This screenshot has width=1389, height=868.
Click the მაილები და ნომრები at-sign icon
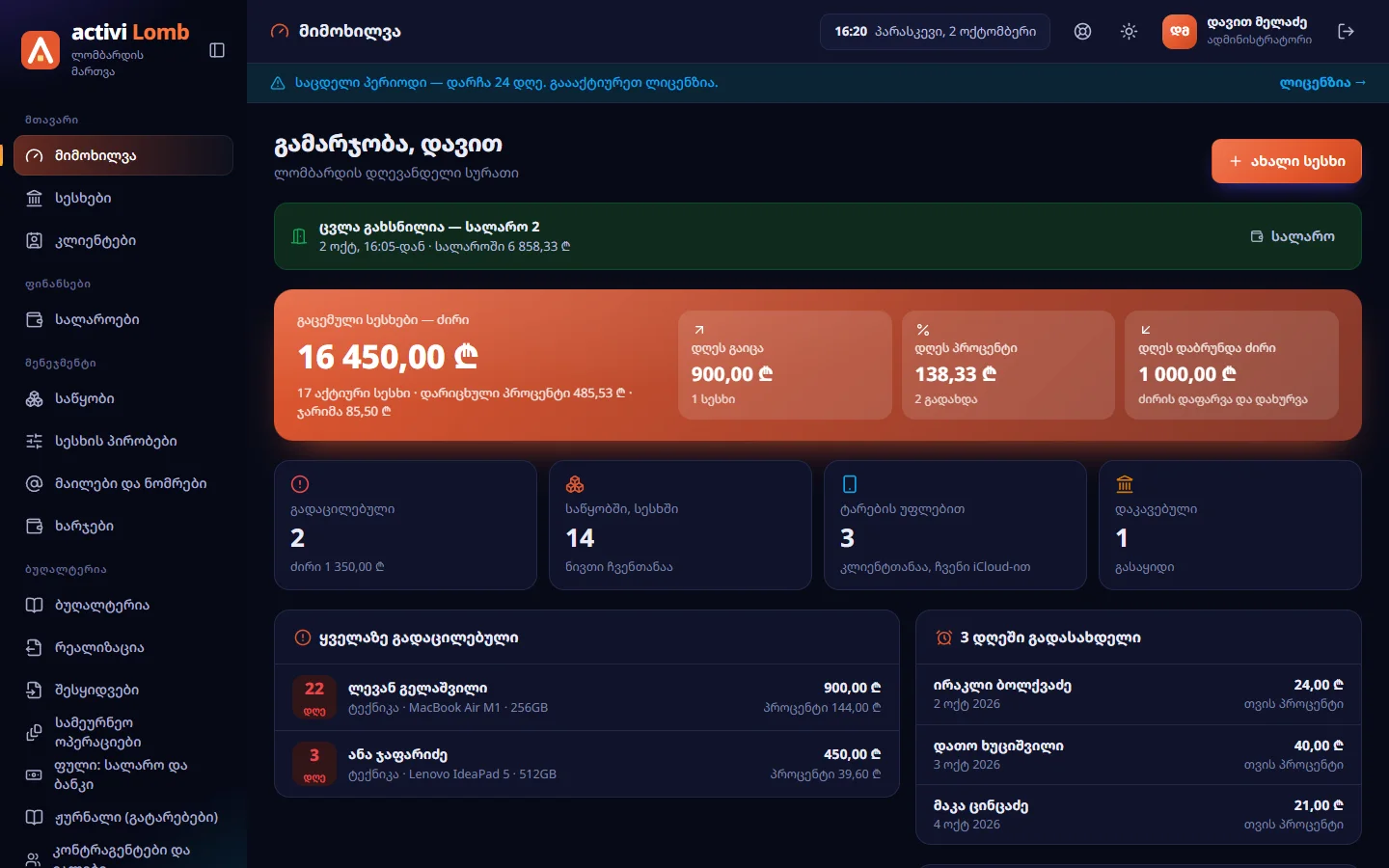35,483
